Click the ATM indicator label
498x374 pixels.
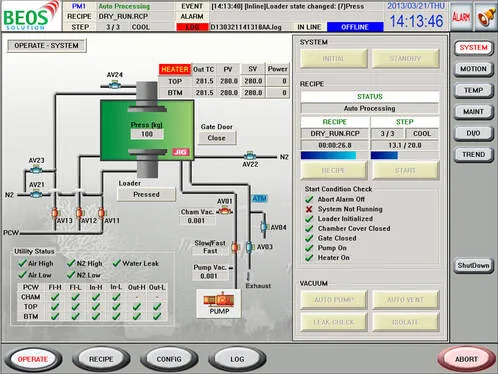[x=259, y=199]
